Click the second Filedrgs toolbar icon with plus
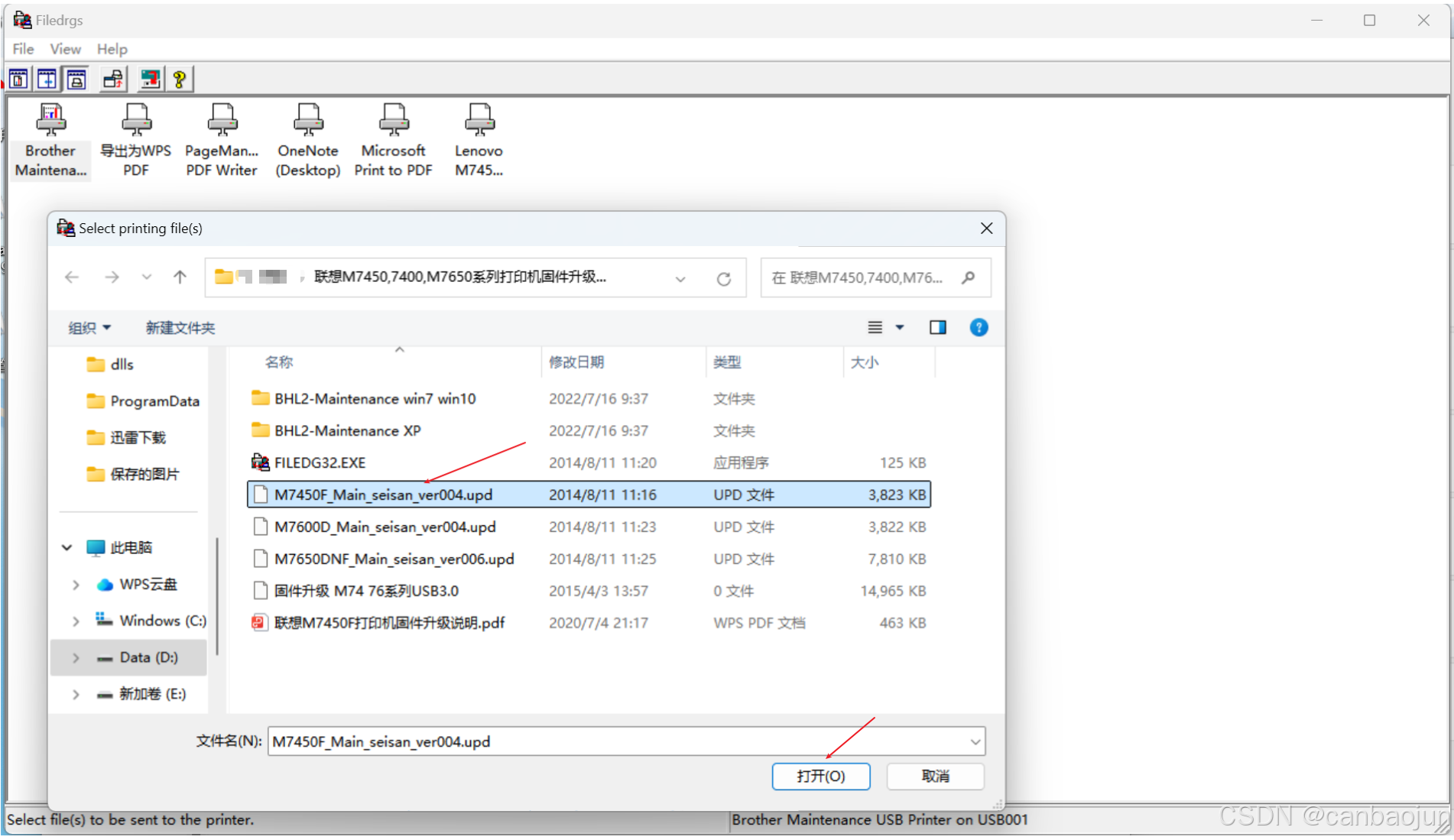1454x840 pixels. tap(47, 79)
